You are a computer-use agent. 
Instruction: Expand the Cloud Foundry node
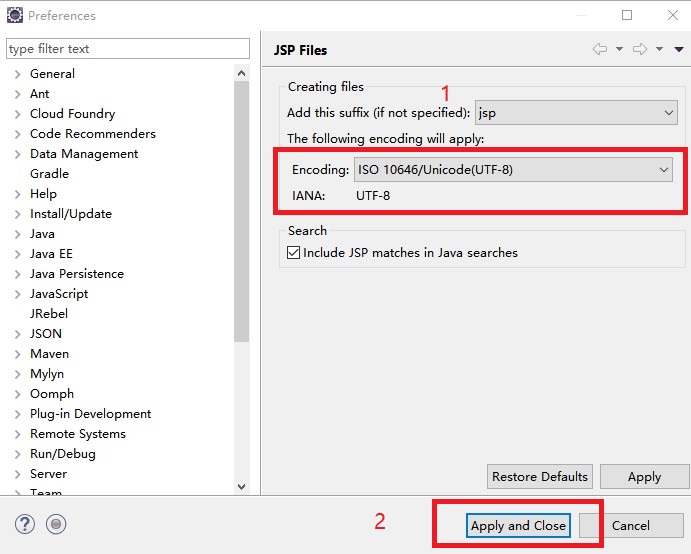pyautogui.click(x=18, y=114)
